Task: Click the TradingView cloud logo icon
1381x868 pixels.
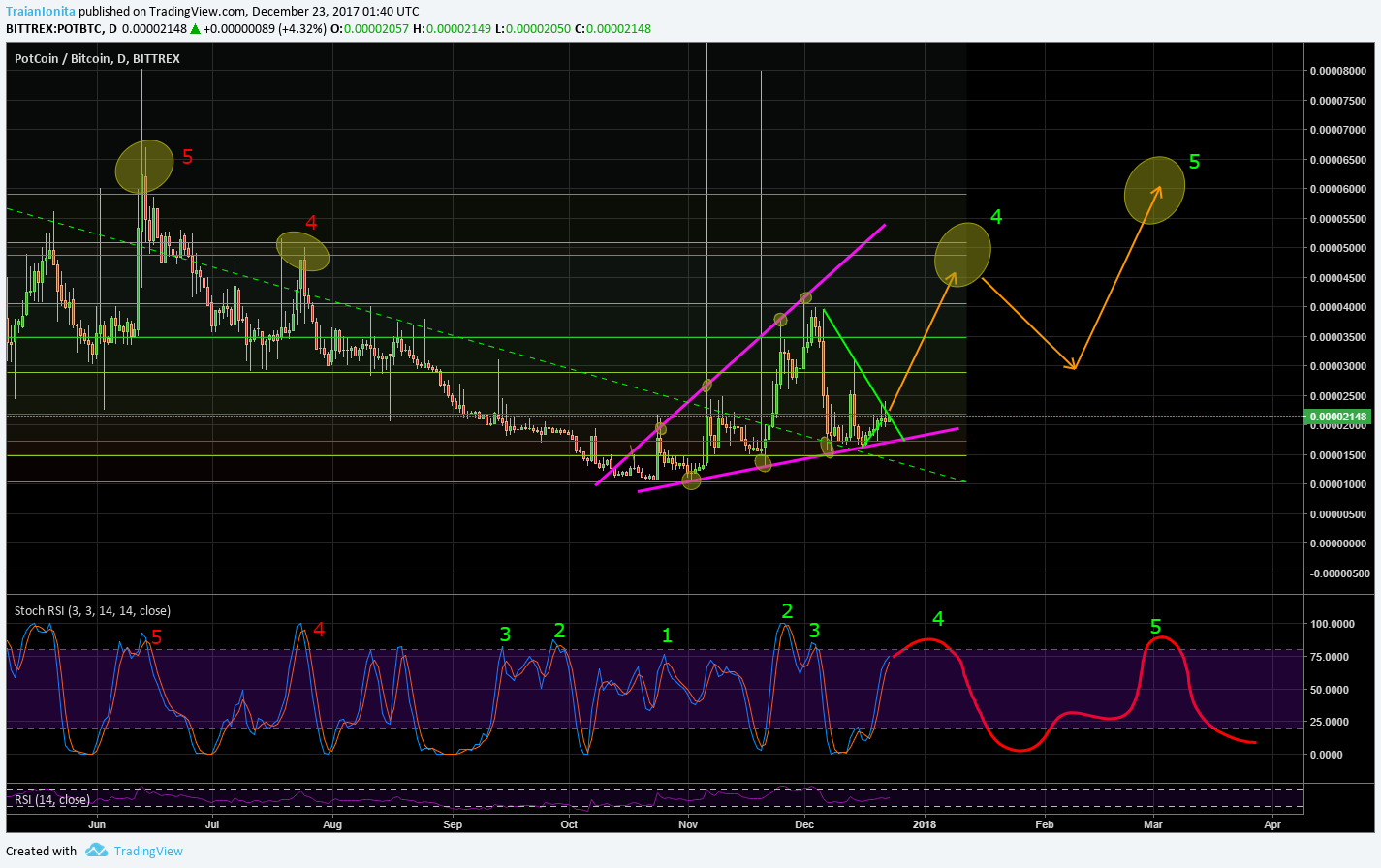Action: click(x=96, y=851)
